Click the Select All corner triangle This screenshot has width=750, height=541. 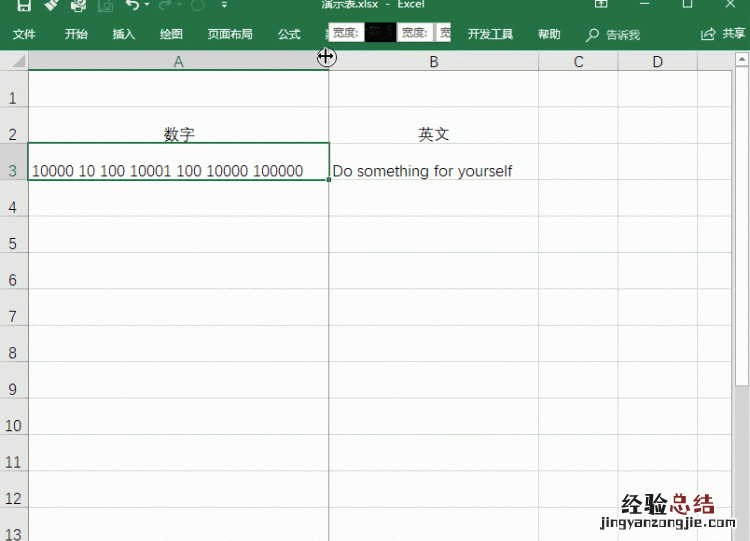pyautogui.click(x=17, y=62)
